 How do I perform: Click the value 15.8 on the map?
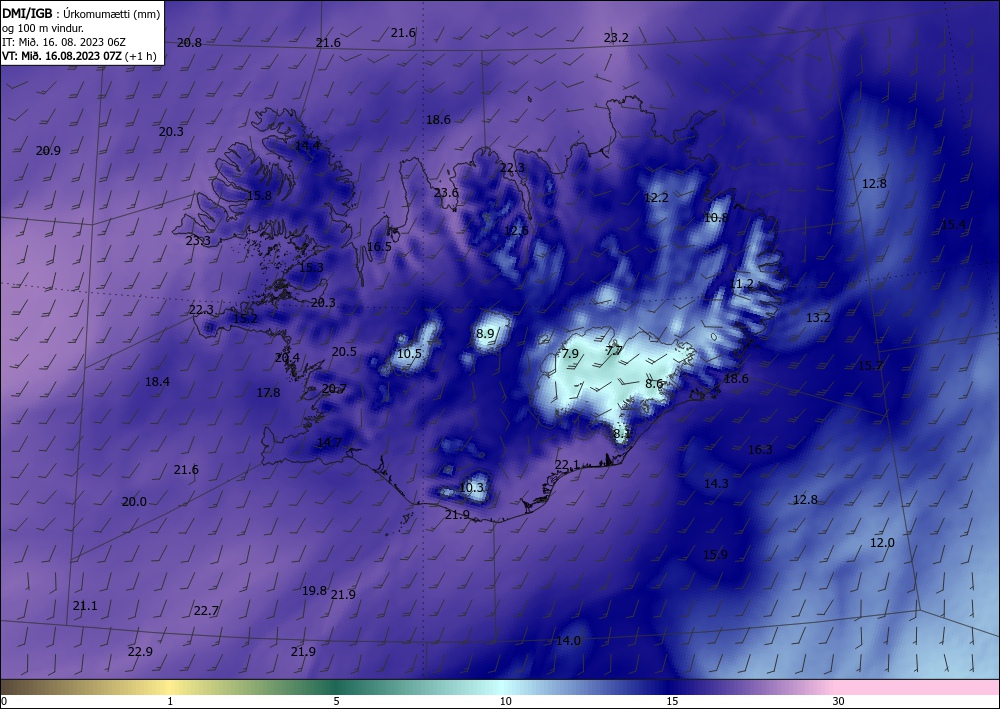tap(259, 195)
